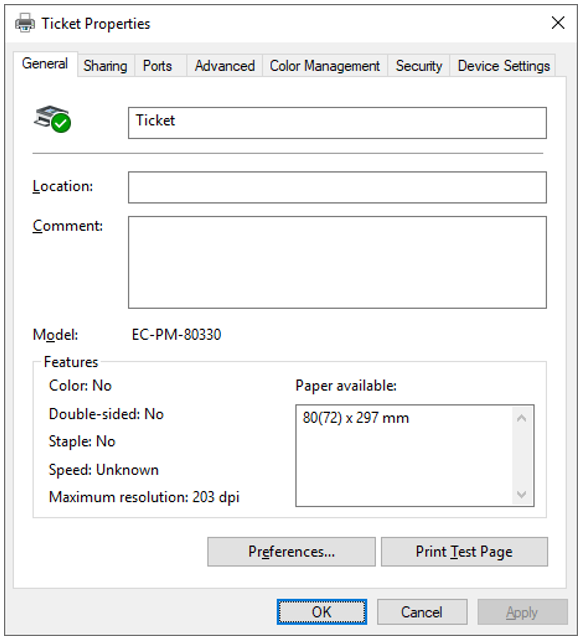Click the Apply button
584x642 pixels.
click(522, 612)
